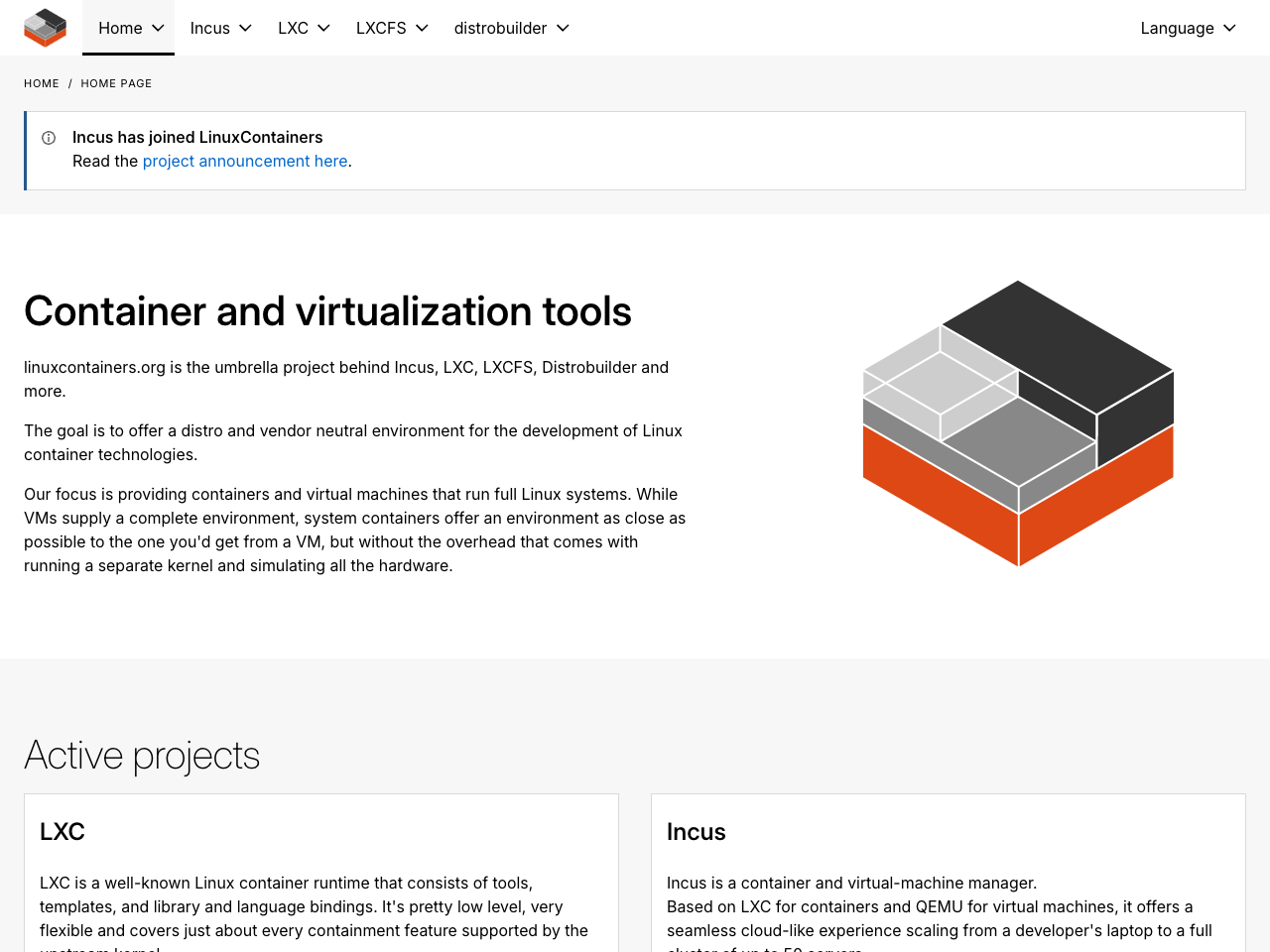Click the HOME PAGE breadcrumb item
Screen dimensions: 1270x952
pos(116,83)
